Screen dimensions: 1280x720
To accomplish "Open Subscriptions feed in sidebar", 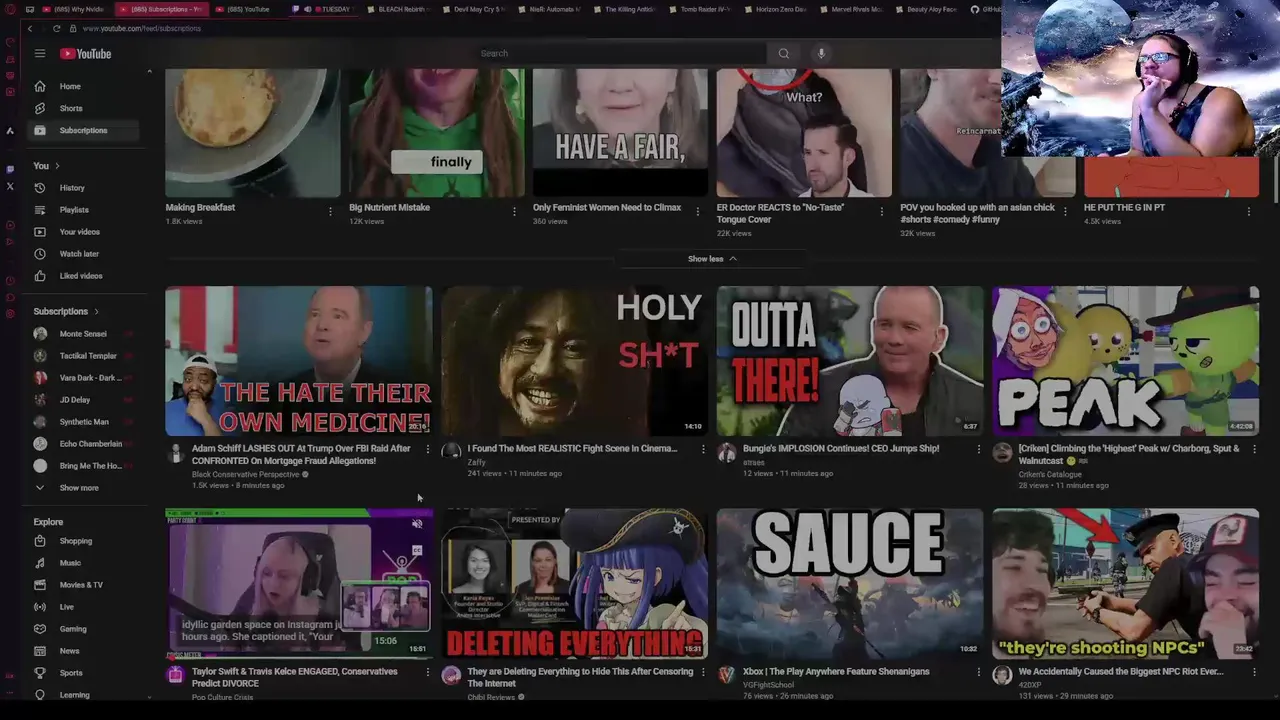I will tap(84, 130).
